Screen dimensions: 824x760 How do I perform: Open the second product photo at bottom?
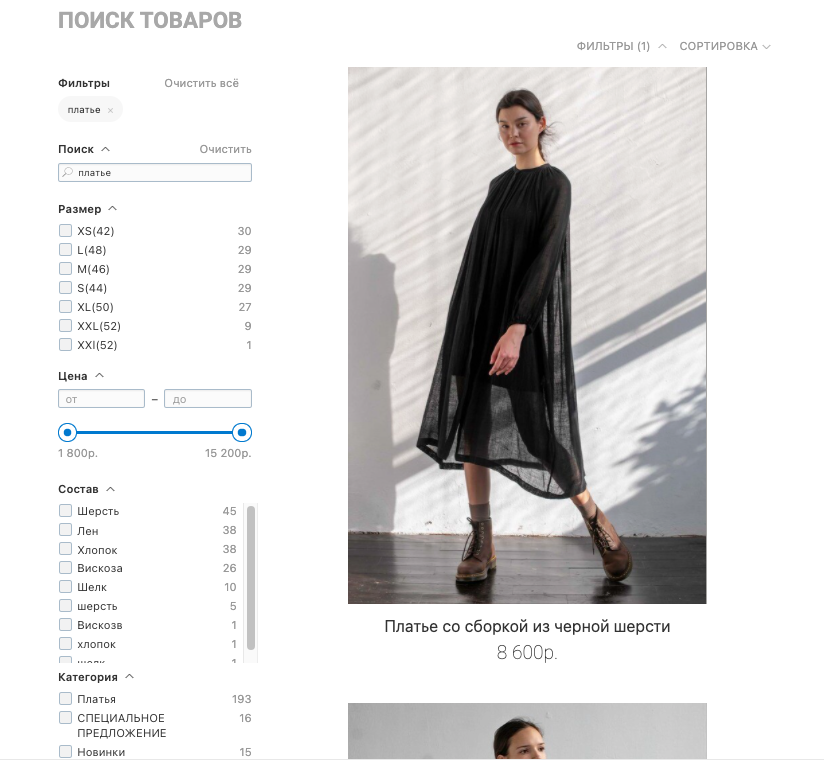527,731
